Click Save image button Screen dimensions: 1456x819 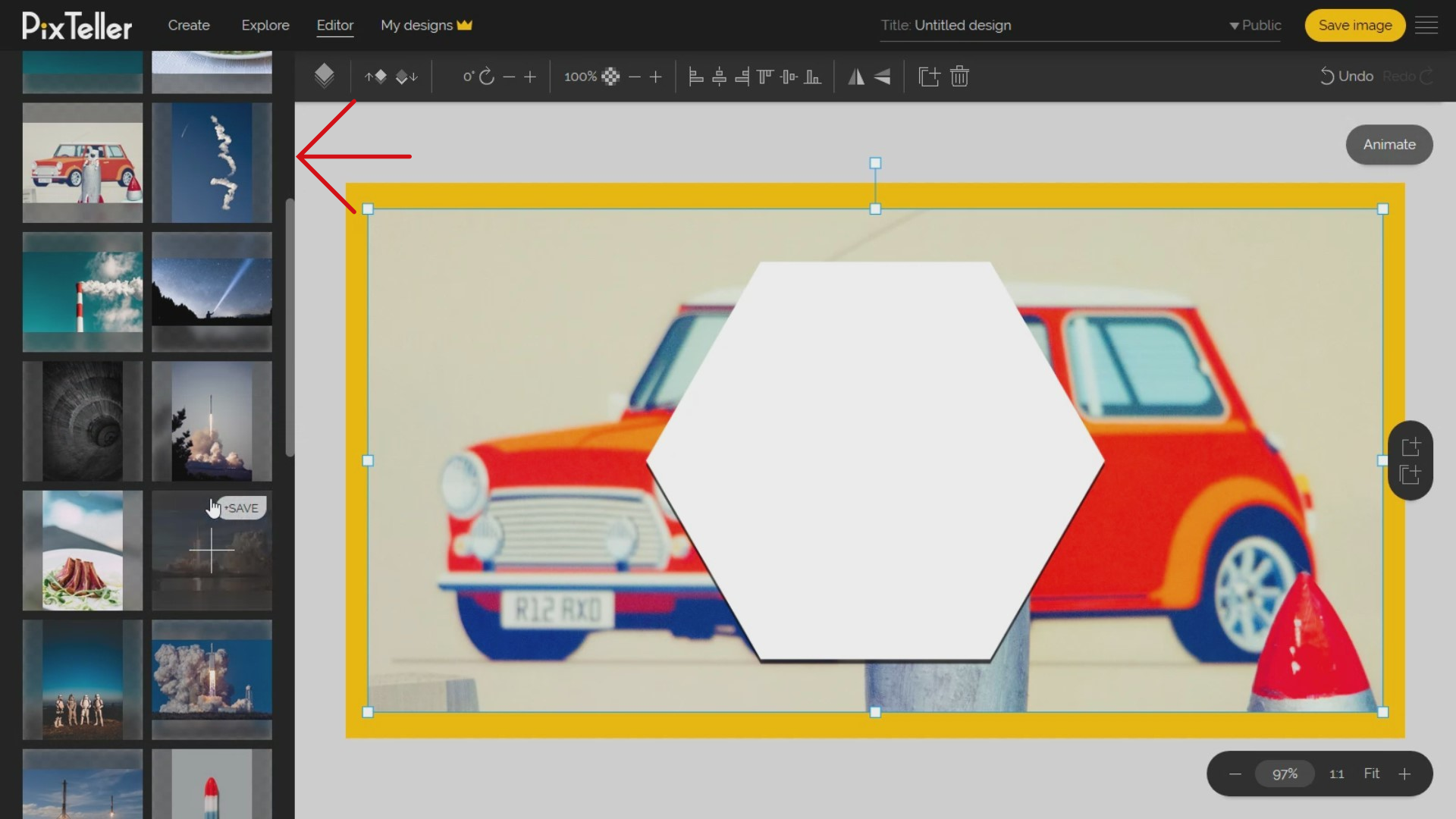pos(1355,25)
